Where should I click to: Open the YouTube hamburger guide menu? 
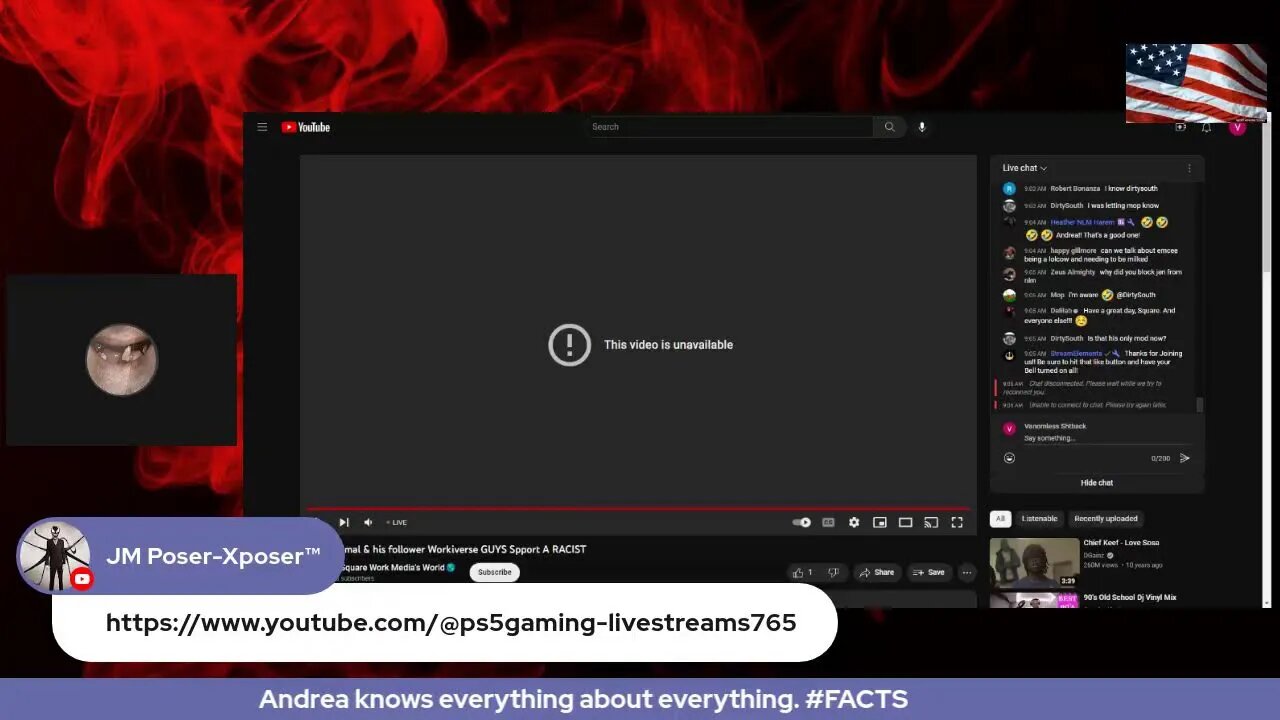pyautogui.click(x=262, y=127)
